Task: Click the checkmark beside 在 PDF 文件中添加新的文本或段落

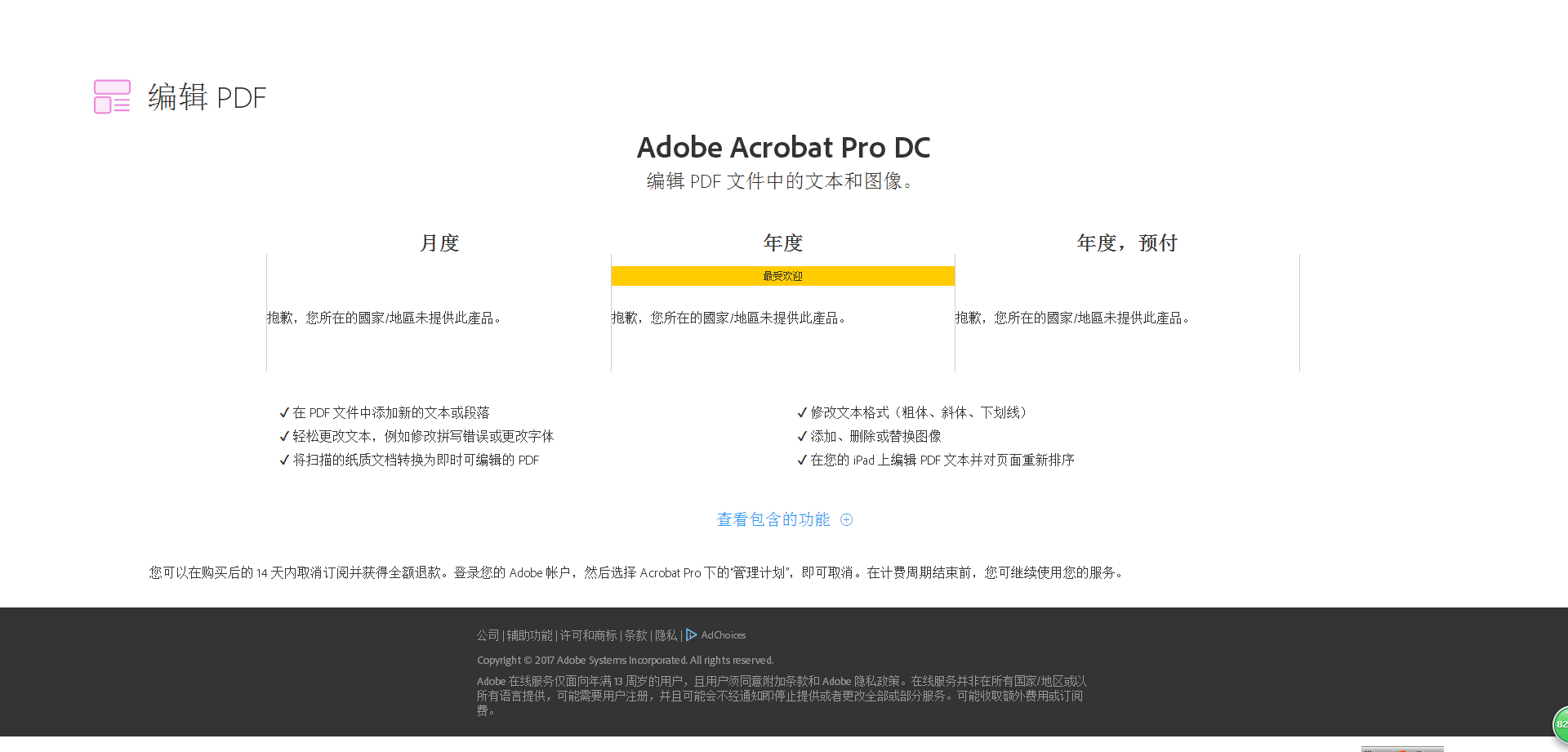Action: pyautogui.click(x=284, y=413)
